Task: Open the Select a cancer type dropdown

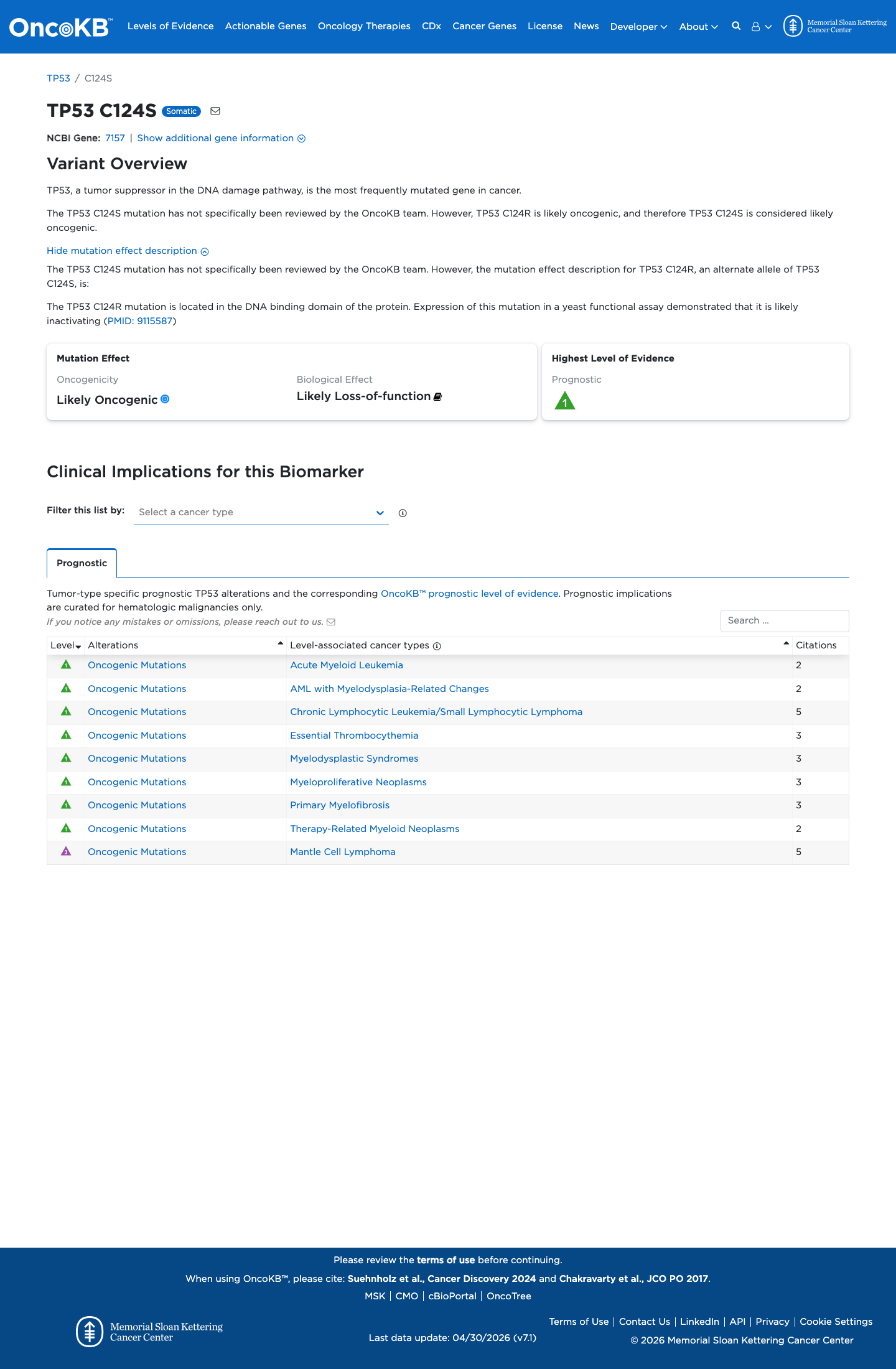Action: coord(261,512)
